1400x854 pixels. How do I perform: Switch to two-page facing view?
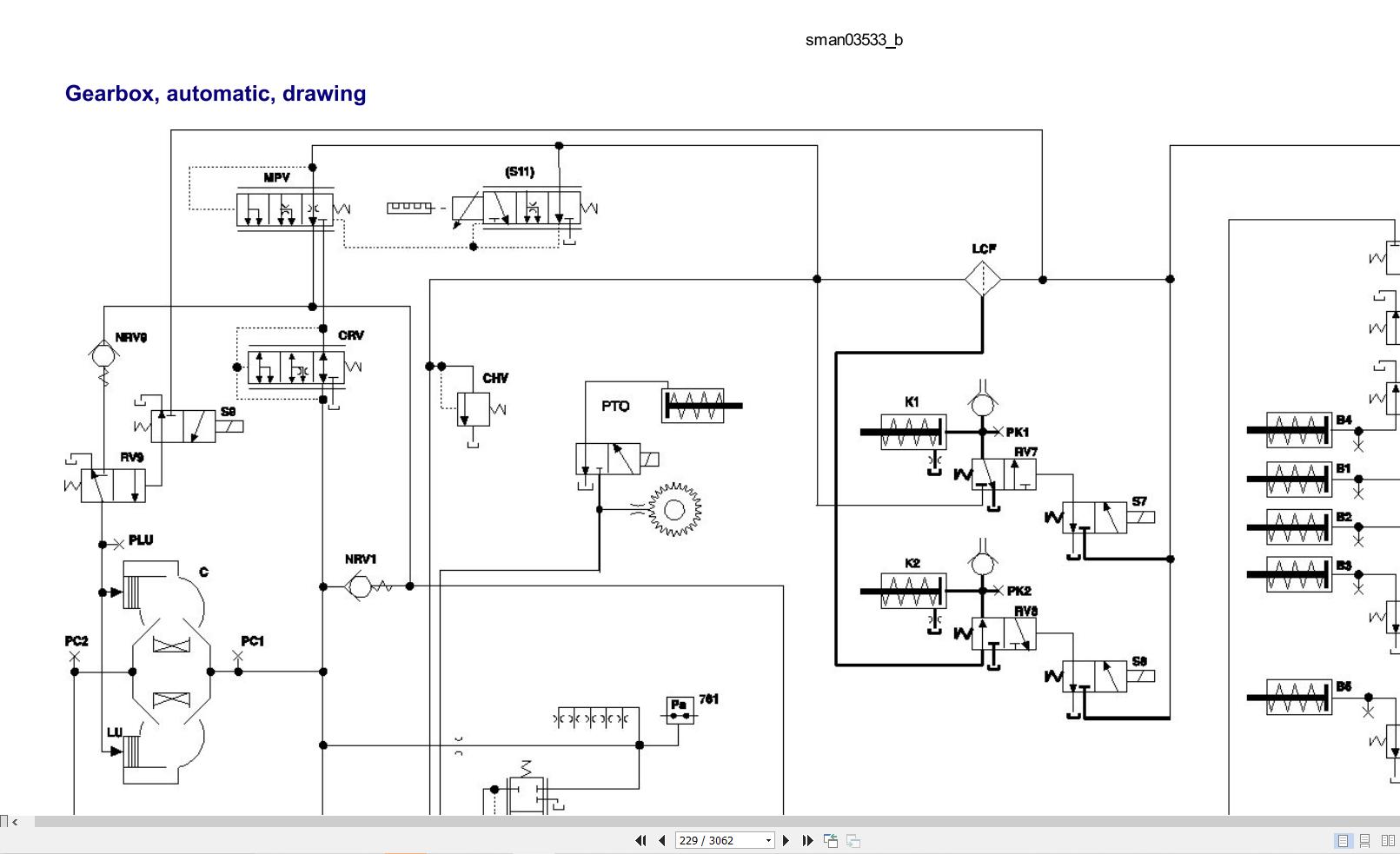pyautogui.click(x=1388, y=840)
